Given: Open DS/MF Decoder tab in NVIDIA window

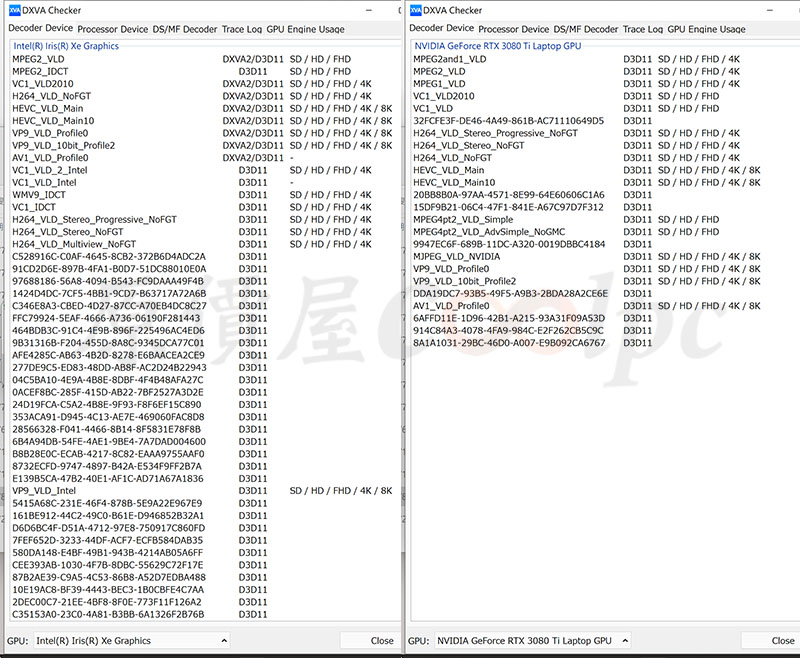Looking at the screenshot, I should (x=586, y=29).
